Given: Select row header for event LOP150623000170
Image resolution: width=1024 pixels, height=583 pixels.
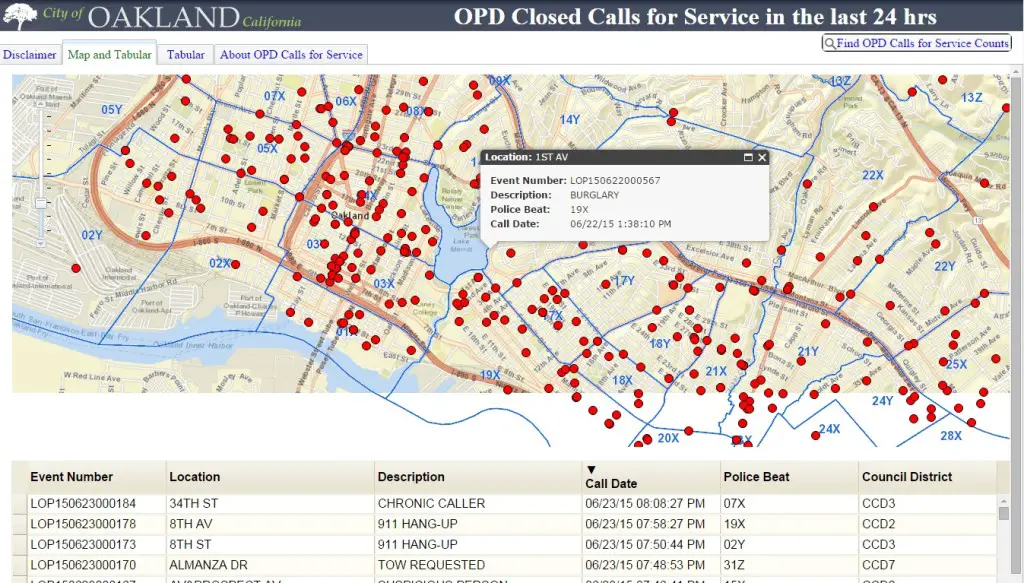Looking at the screenshot, I should (x=19, y=564).
